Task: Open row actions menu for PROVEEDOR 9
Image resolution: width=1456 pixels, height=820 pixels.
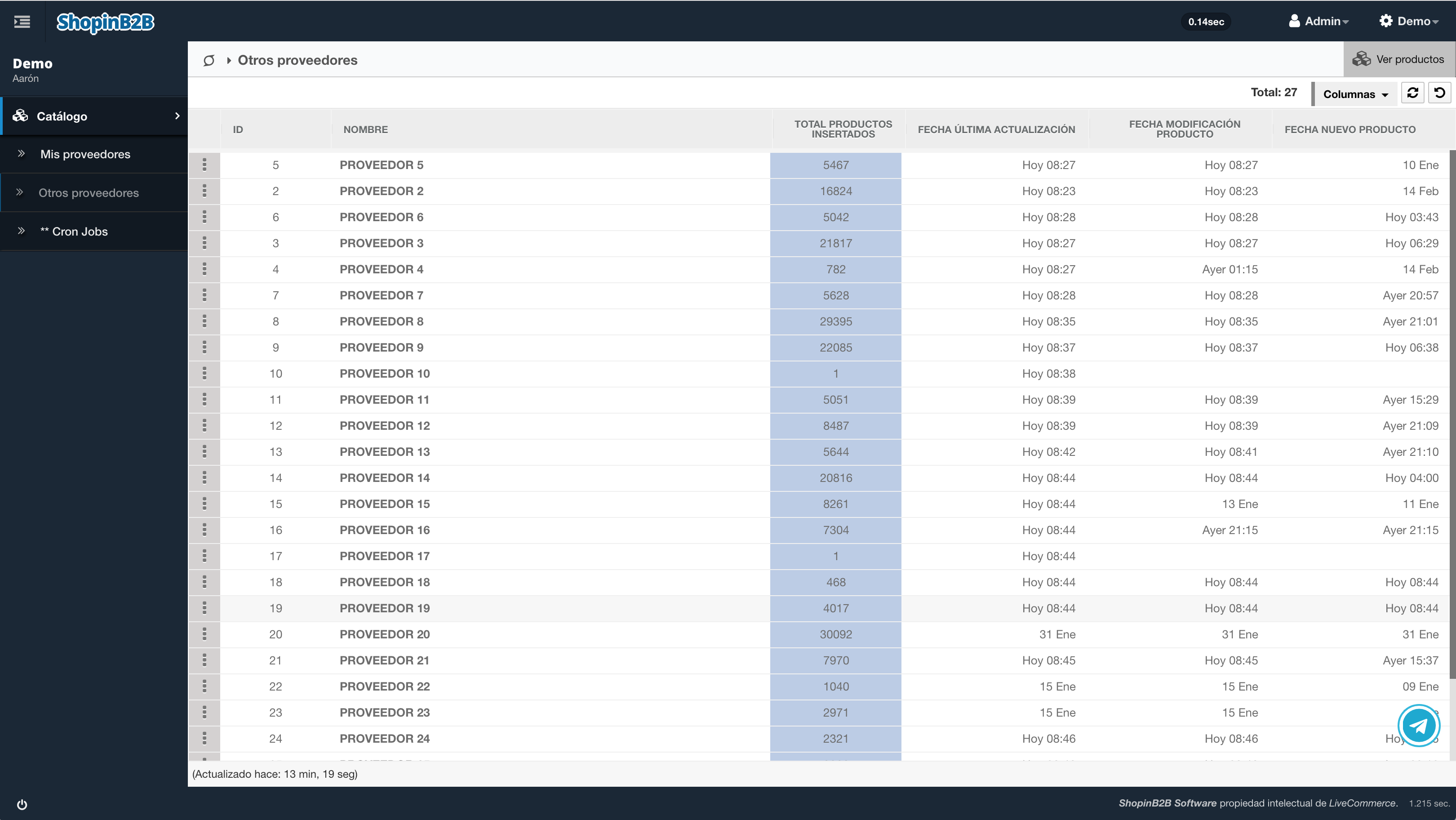Action: [204, 347]
